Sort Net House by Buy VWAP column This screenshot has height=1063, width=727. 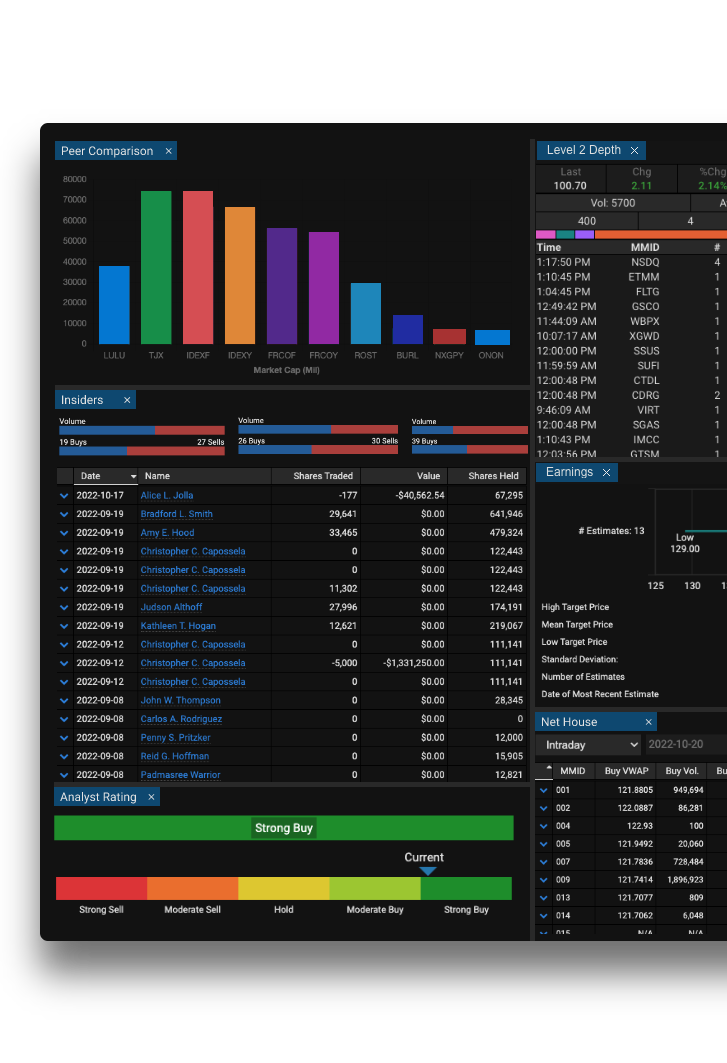[x=626, y=771]
